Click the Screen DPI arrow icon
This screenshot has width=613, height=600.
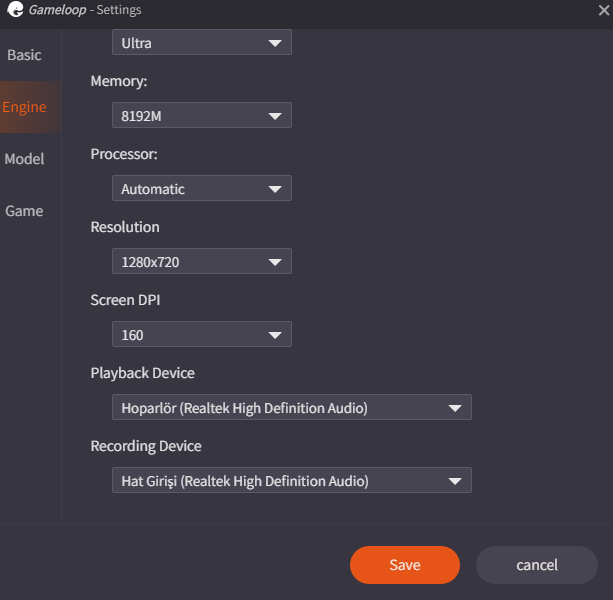point(276,336)
